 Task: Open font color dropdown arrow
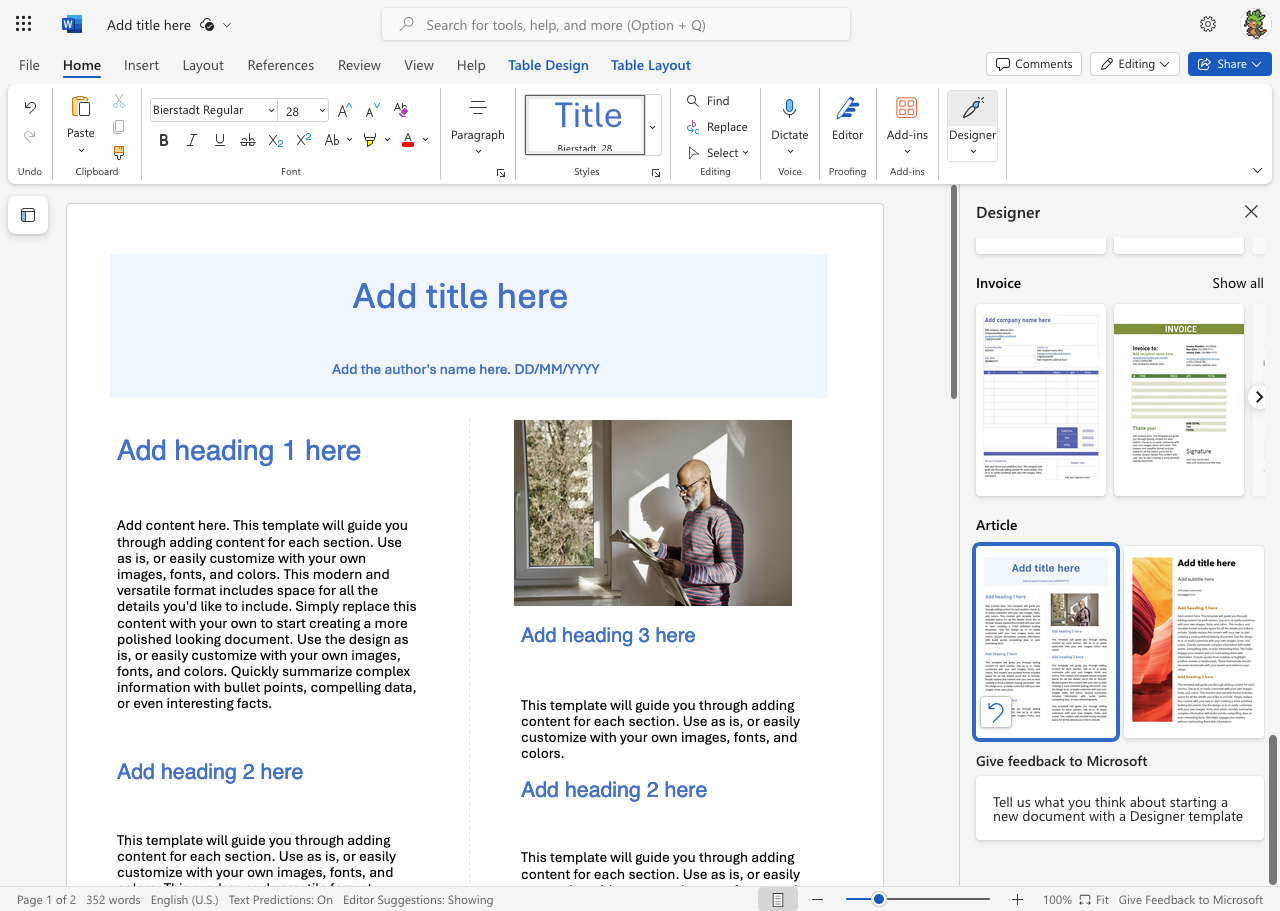tap(425, 140)
